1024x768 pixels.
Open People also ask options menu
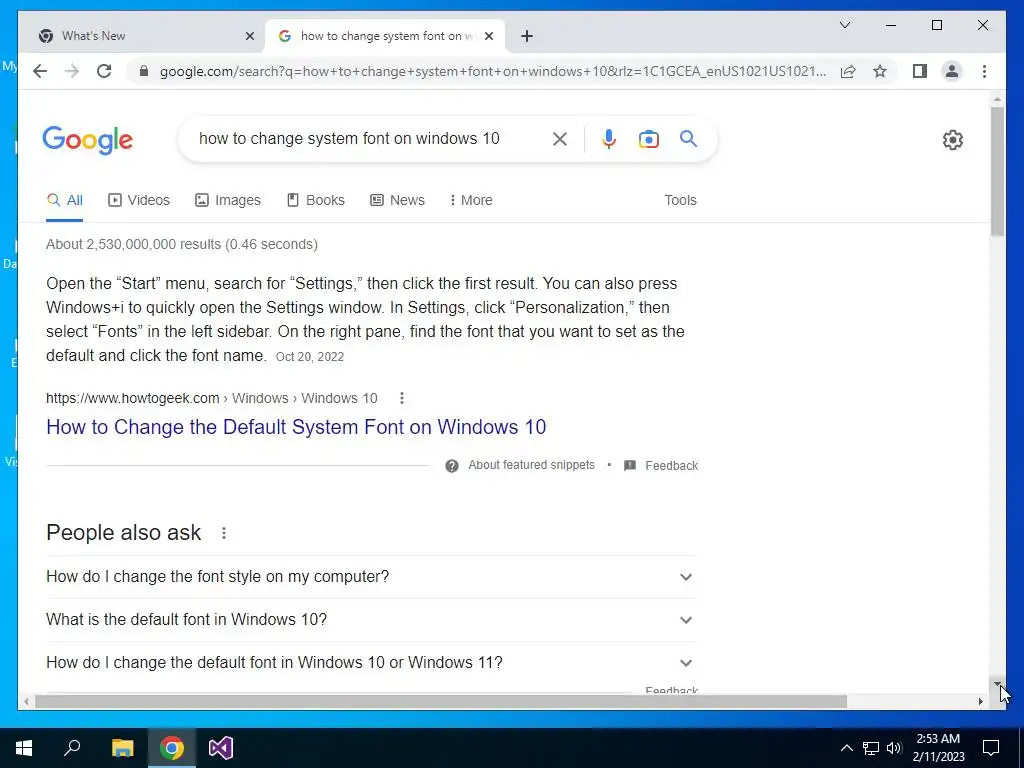pyautogui.click(x=224, y=533)
